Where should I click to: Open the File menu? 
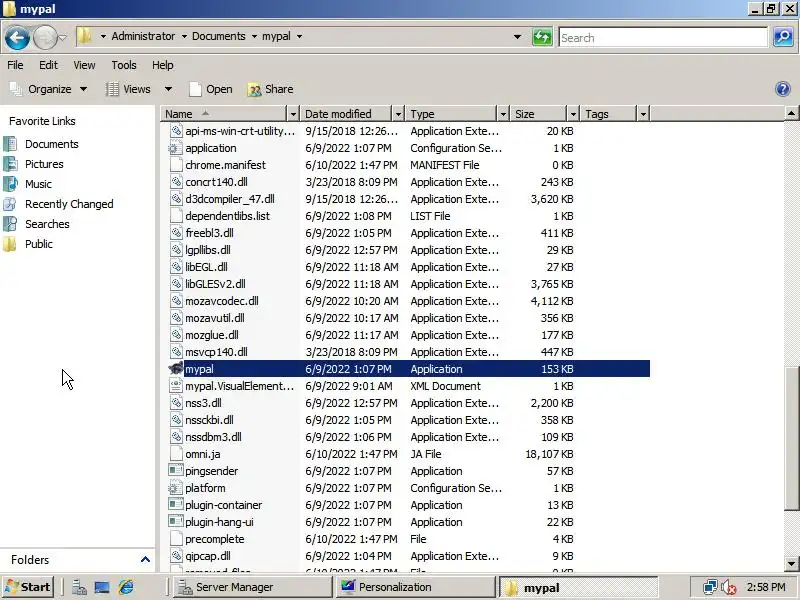(x=15, y=65)
